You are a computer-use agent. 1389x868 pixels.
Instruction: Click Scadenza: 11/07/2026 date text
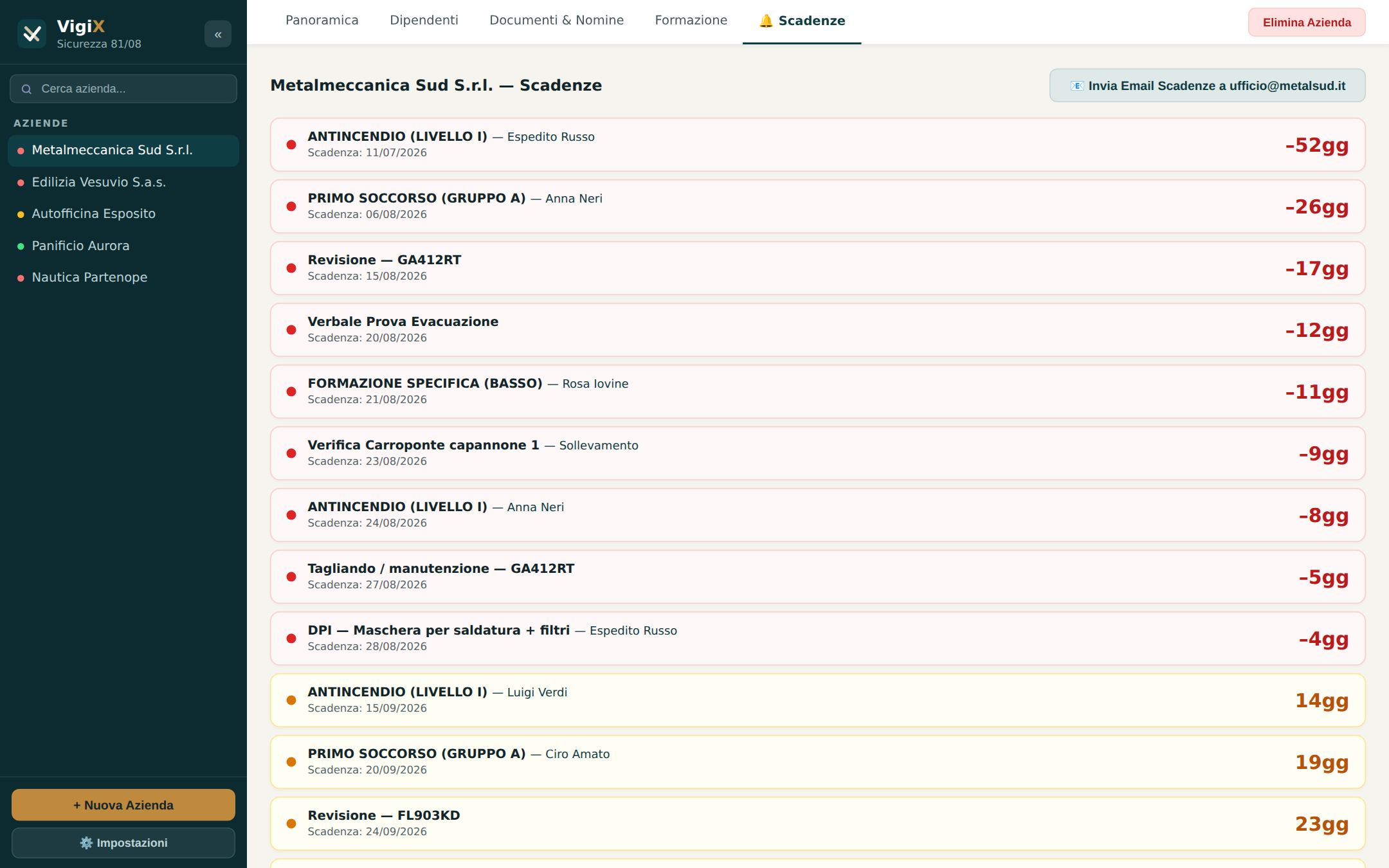pyautogui.click(x=367, y=153)
